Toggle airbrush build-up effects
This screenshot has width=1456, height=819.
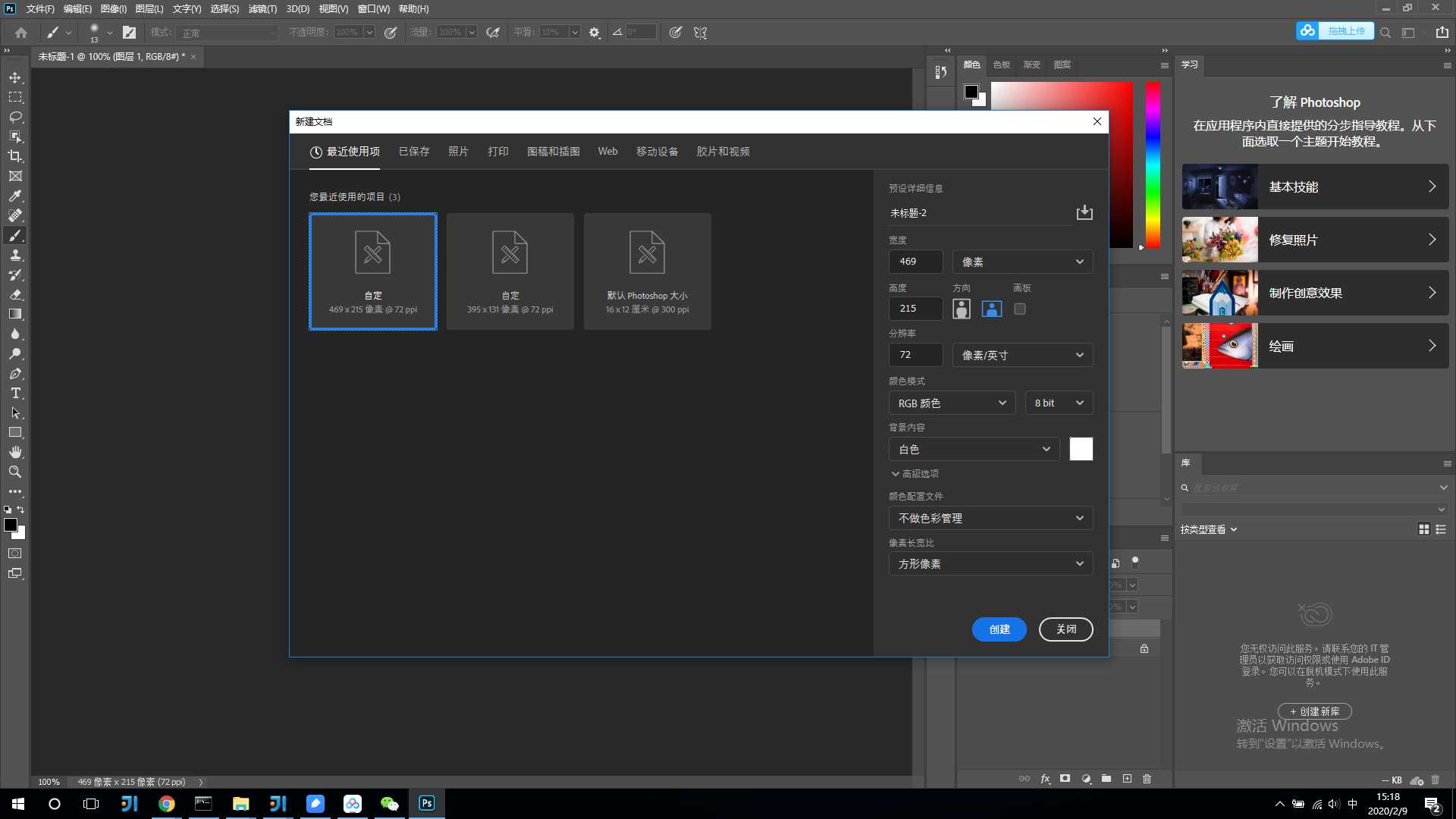coord(493,33)
